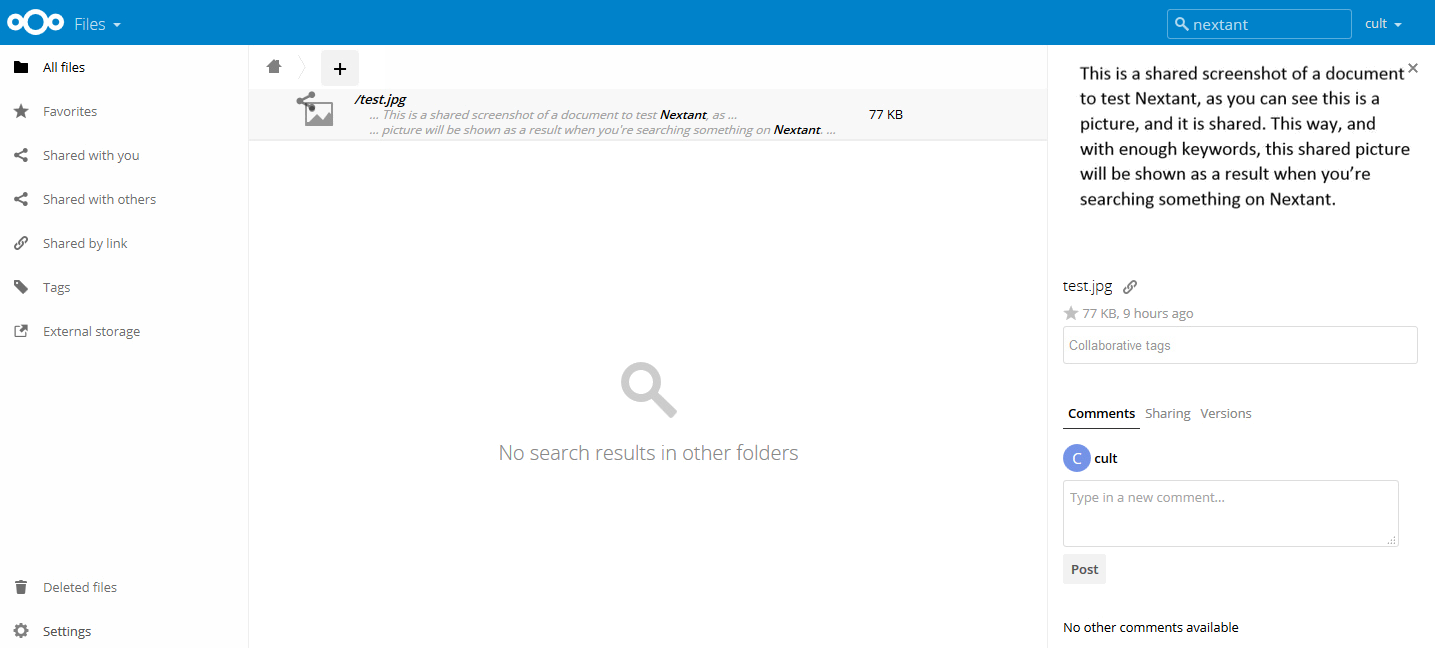Open the Files app dropdown menu
Viewport: 1435px width, 648px height.
[98, 23]
